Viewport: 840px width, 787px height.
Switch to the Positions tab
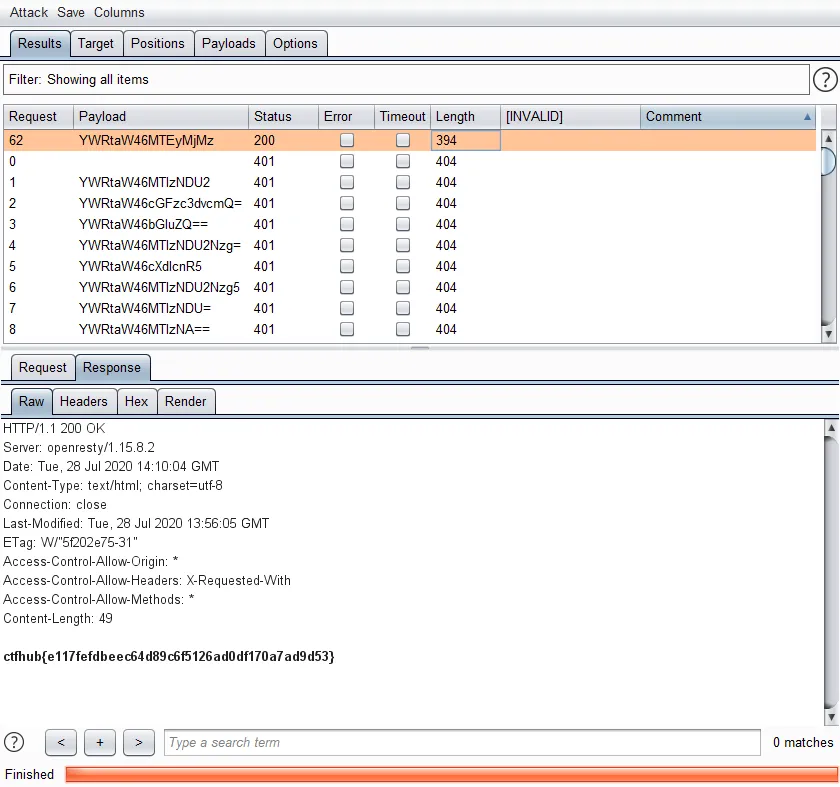(158, 43)
